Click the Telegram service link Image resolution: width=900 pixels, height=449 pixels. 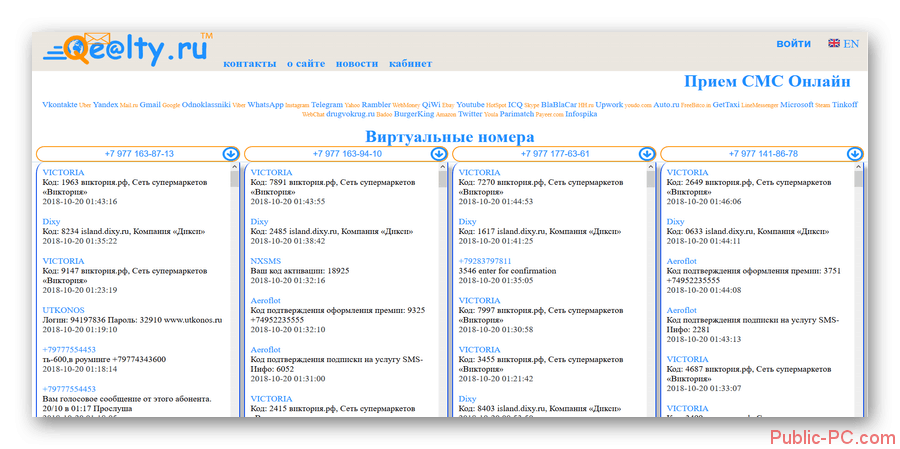pos(327,104)
